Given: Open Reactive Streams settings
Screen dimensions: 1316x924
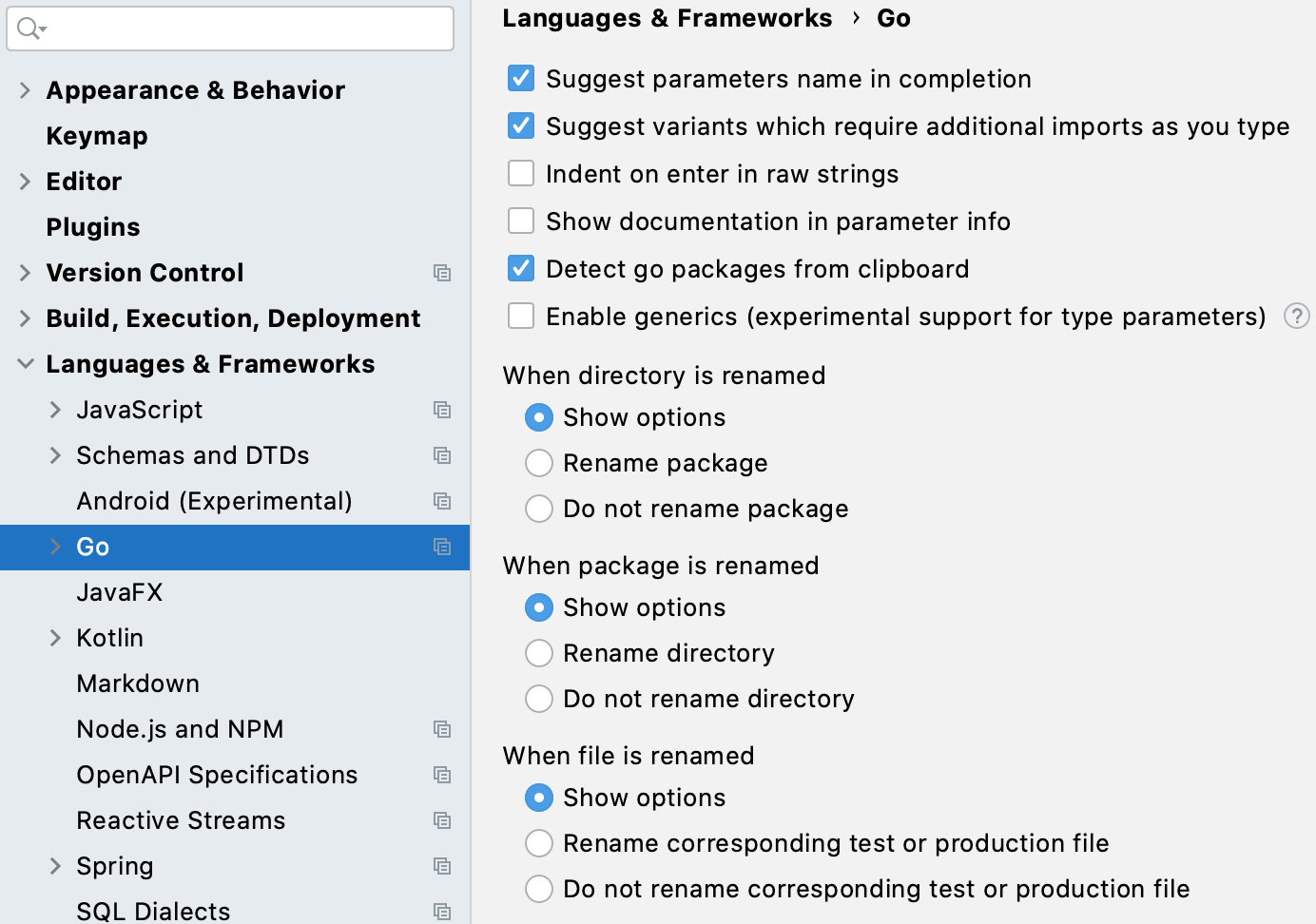Looking at the screenshot, I should [181, 820].
